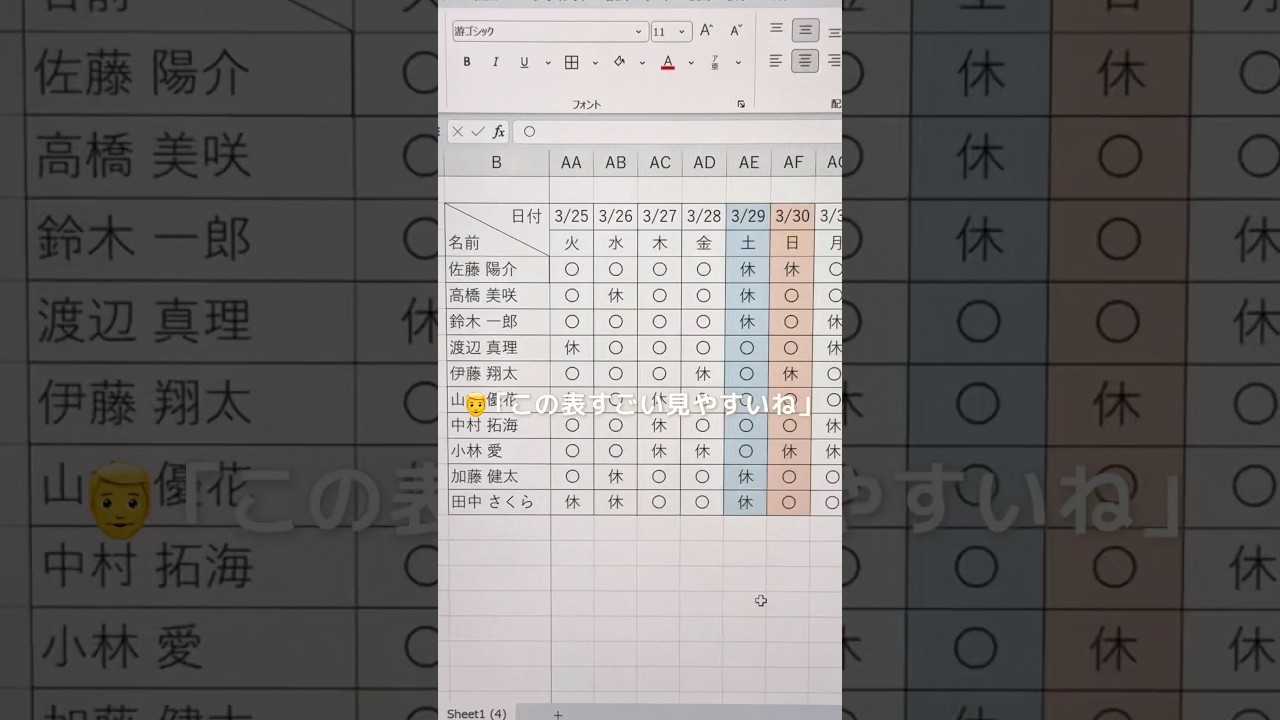Image resolution: width=1280 pixels, height=720 pixels.
Task: Open the font size 11 dropdown
Action: click(682, 32)
